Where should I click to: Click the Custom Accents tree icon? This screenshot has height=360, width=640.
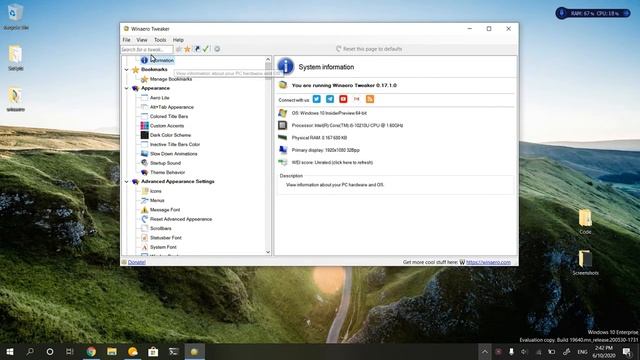[144, 126]
